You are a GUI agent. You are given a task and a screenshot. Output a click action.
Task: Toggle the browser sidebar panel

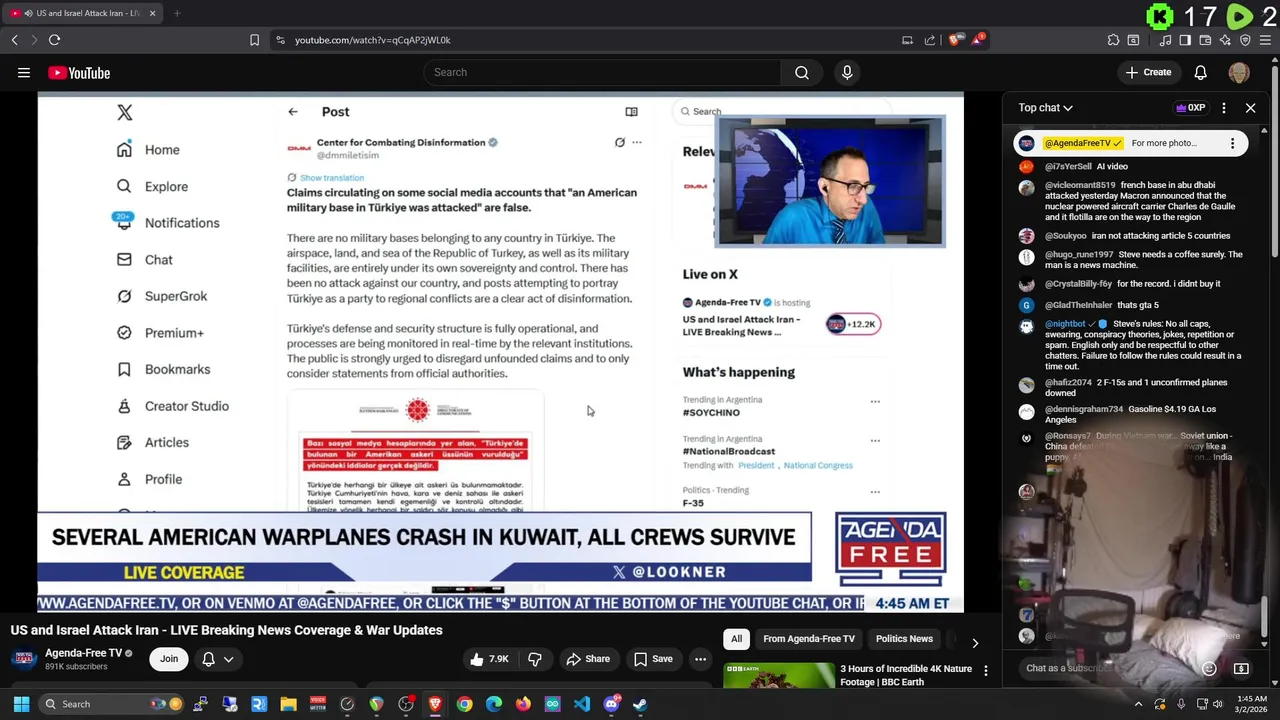1185,40
